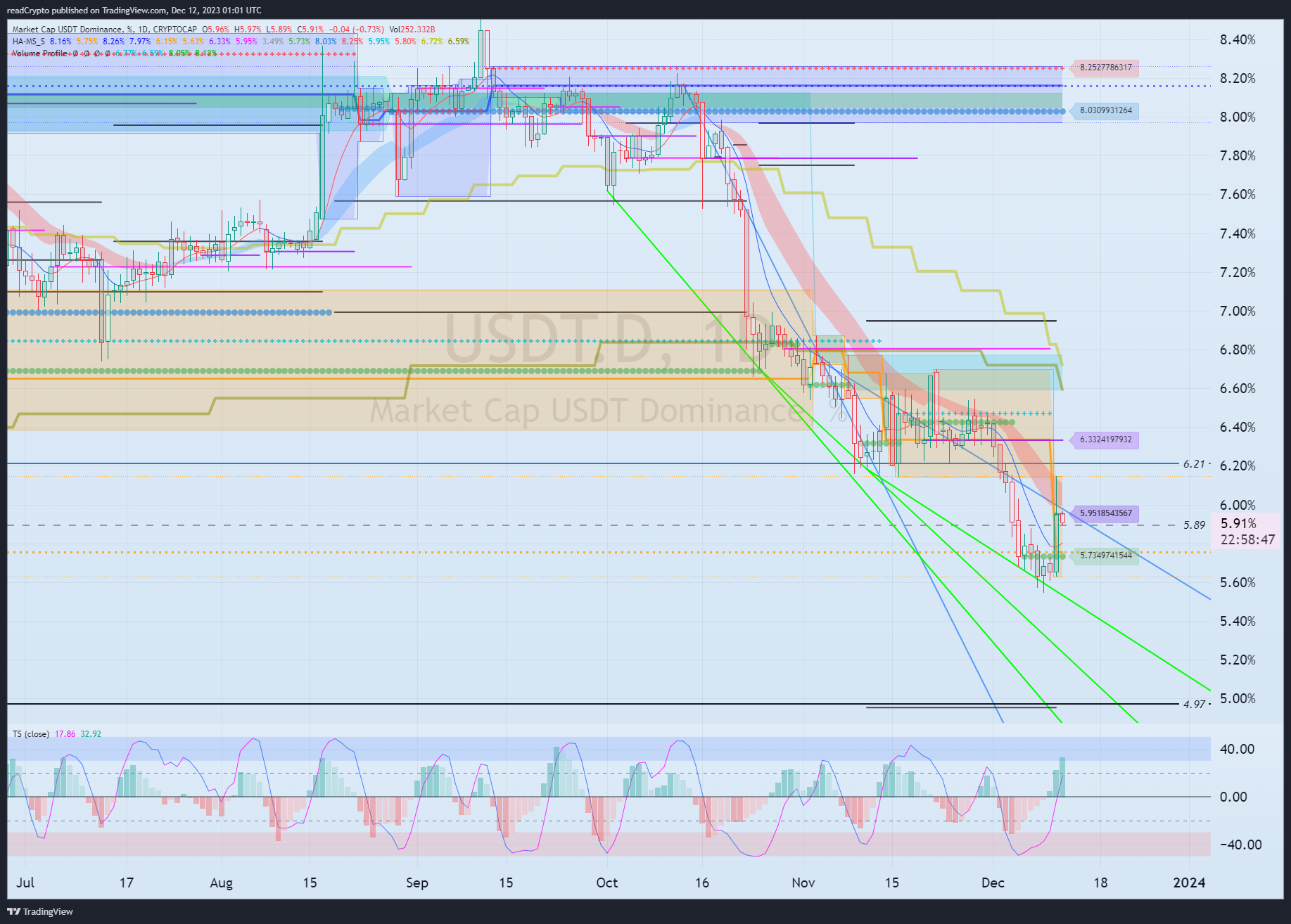Click the HA-MS_S indicator legend
1291x924 pixels.
28,41
